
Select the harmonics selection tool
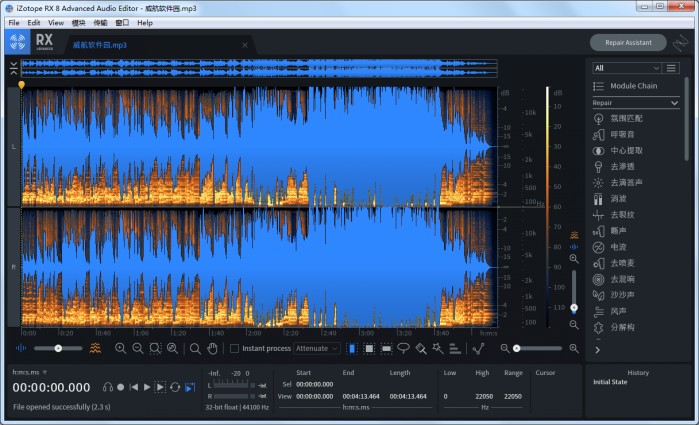455,348
